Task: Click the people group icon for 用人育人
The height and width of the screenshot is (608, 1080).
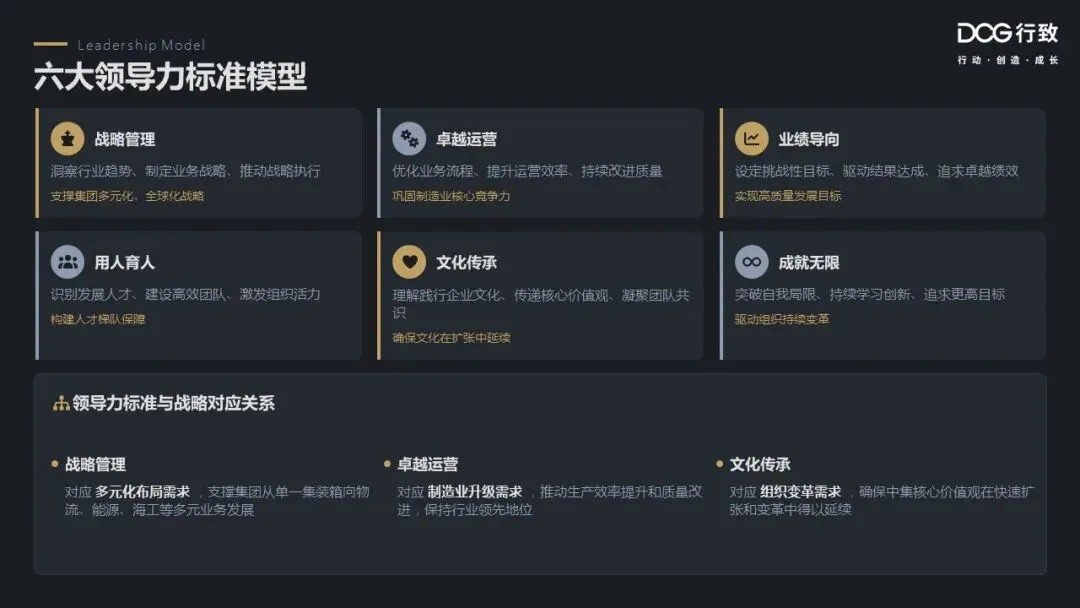Action: tap(68, 262)
